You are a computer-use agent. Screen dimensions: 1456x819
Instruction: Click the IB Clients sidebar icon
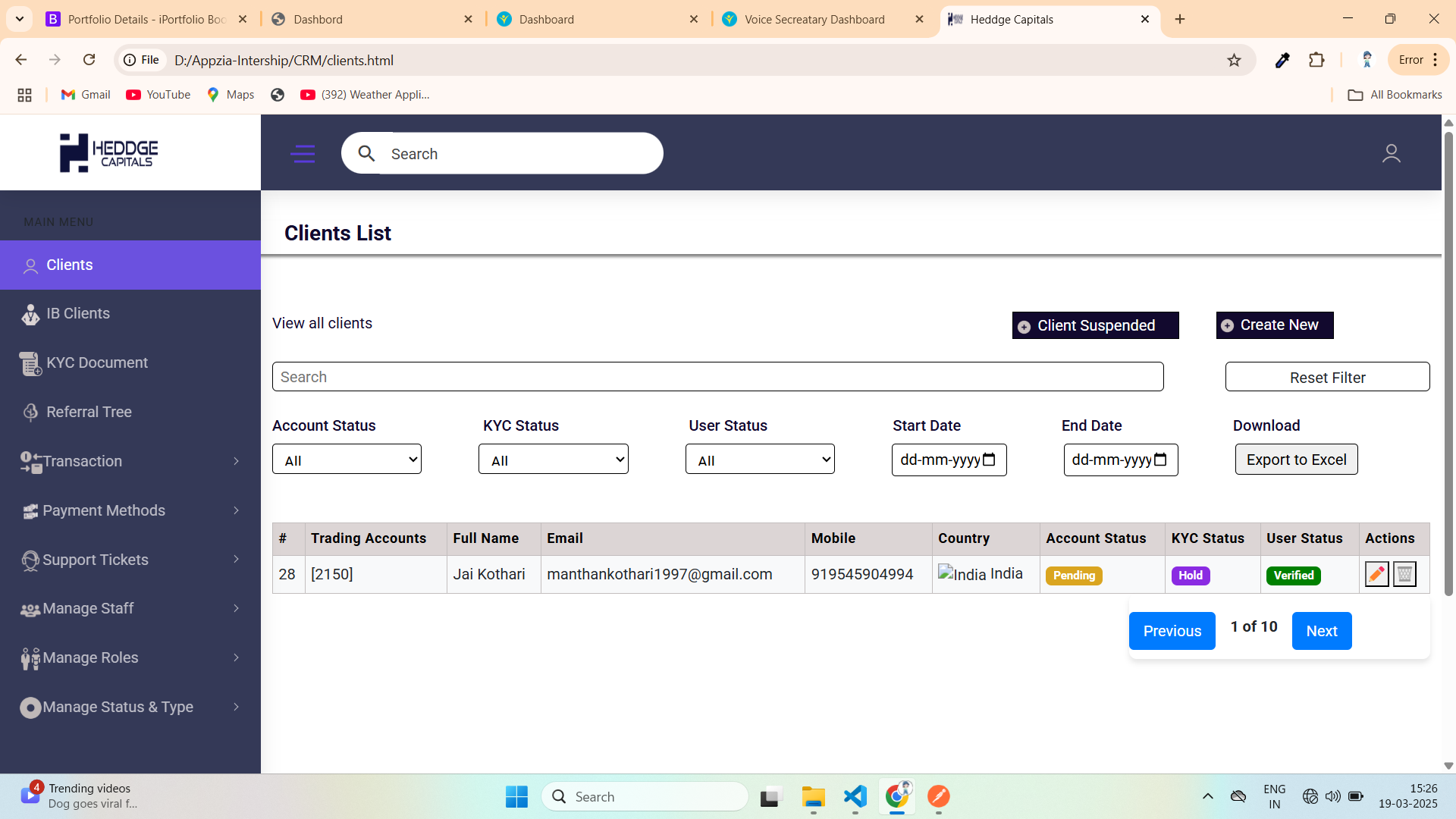(30, 314)
